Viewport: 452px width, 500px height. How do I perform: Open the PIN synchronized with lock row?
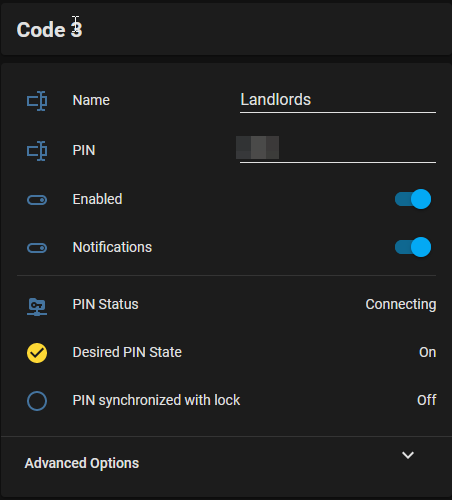pyautogui.click(x=227, y=401)
